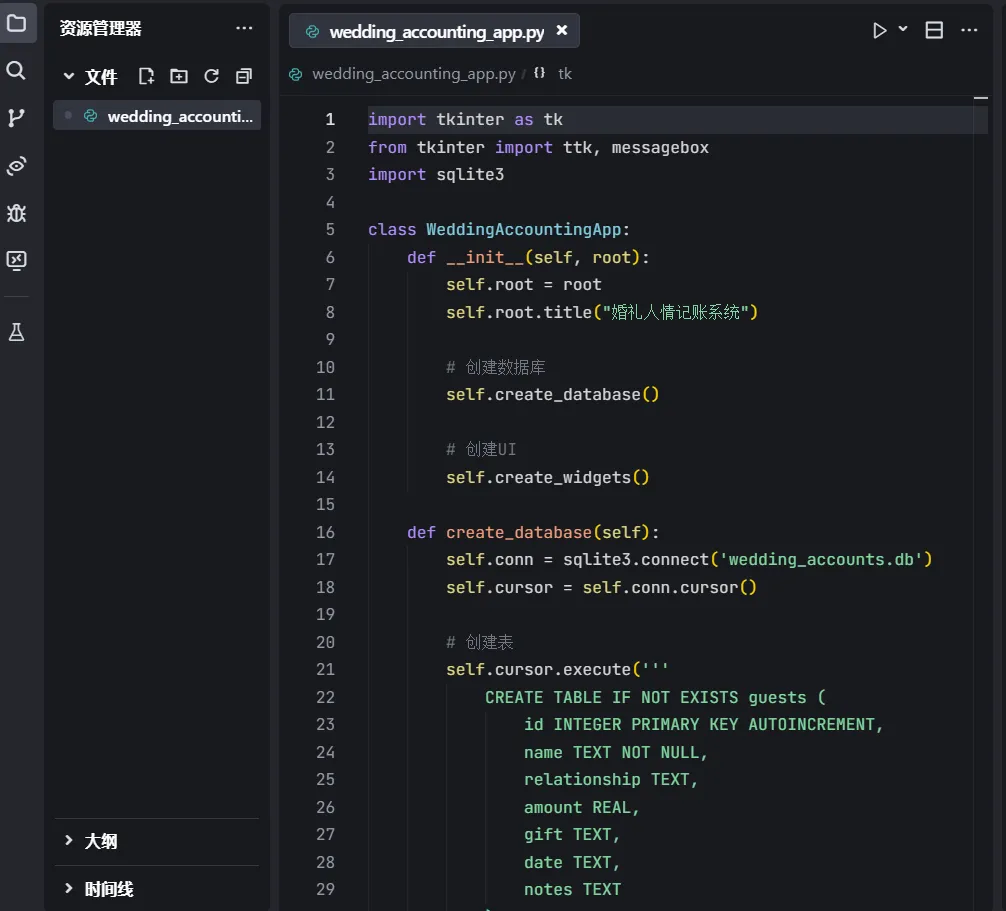Create a new folder in explorer
The width and height of the screenshot is (1006, 911).
pos(179,76)
